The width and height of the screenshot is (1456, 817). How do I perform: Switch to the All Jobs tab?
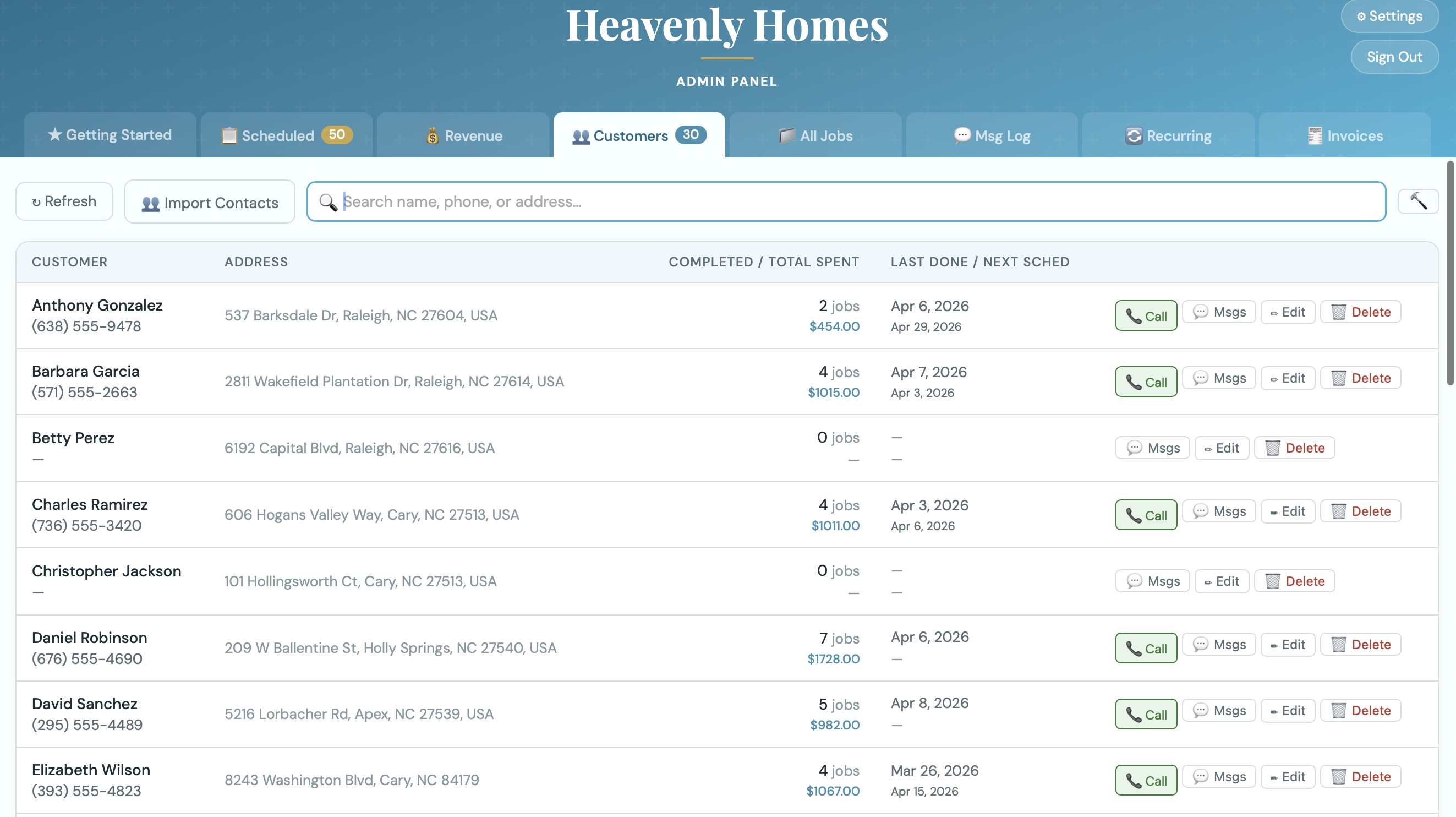[815, 135]
